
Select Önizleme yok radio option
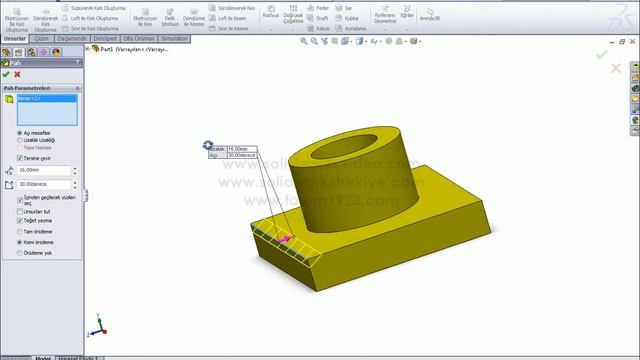pyautogui.click(x=19, y=253)
